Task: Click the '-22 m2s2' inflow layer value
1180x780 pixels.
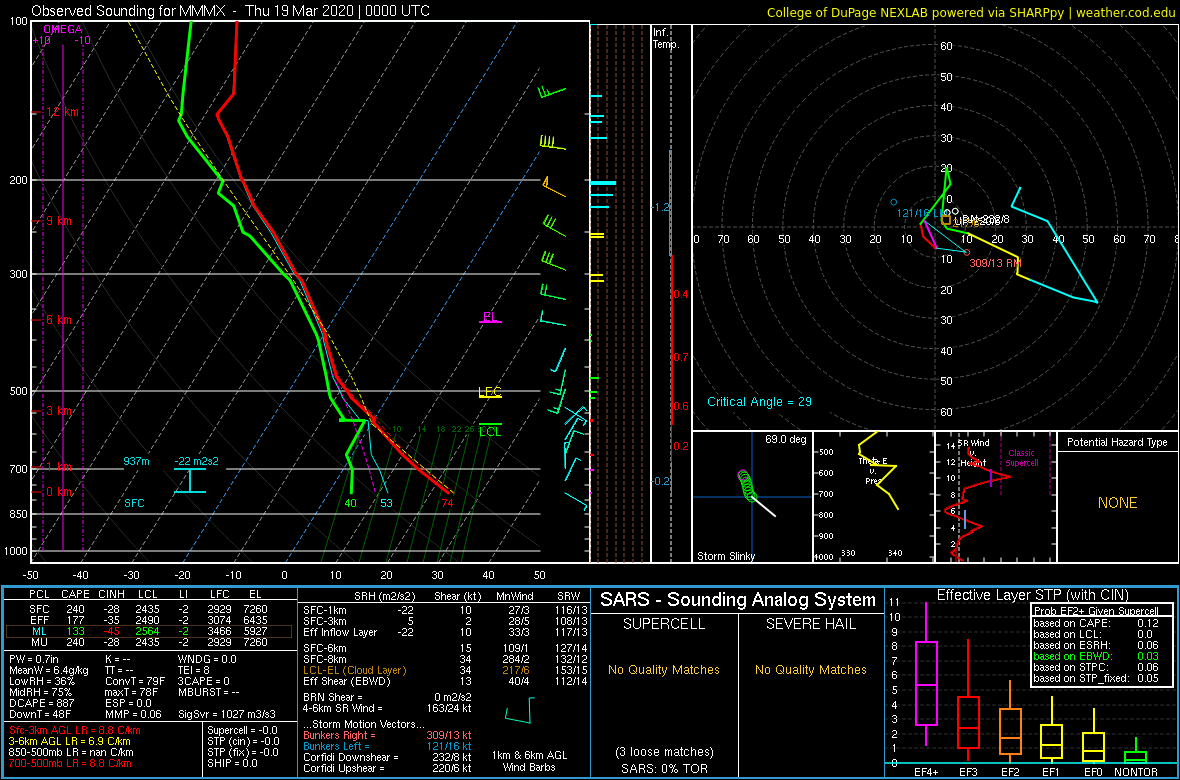Action: tap(197, 461)
